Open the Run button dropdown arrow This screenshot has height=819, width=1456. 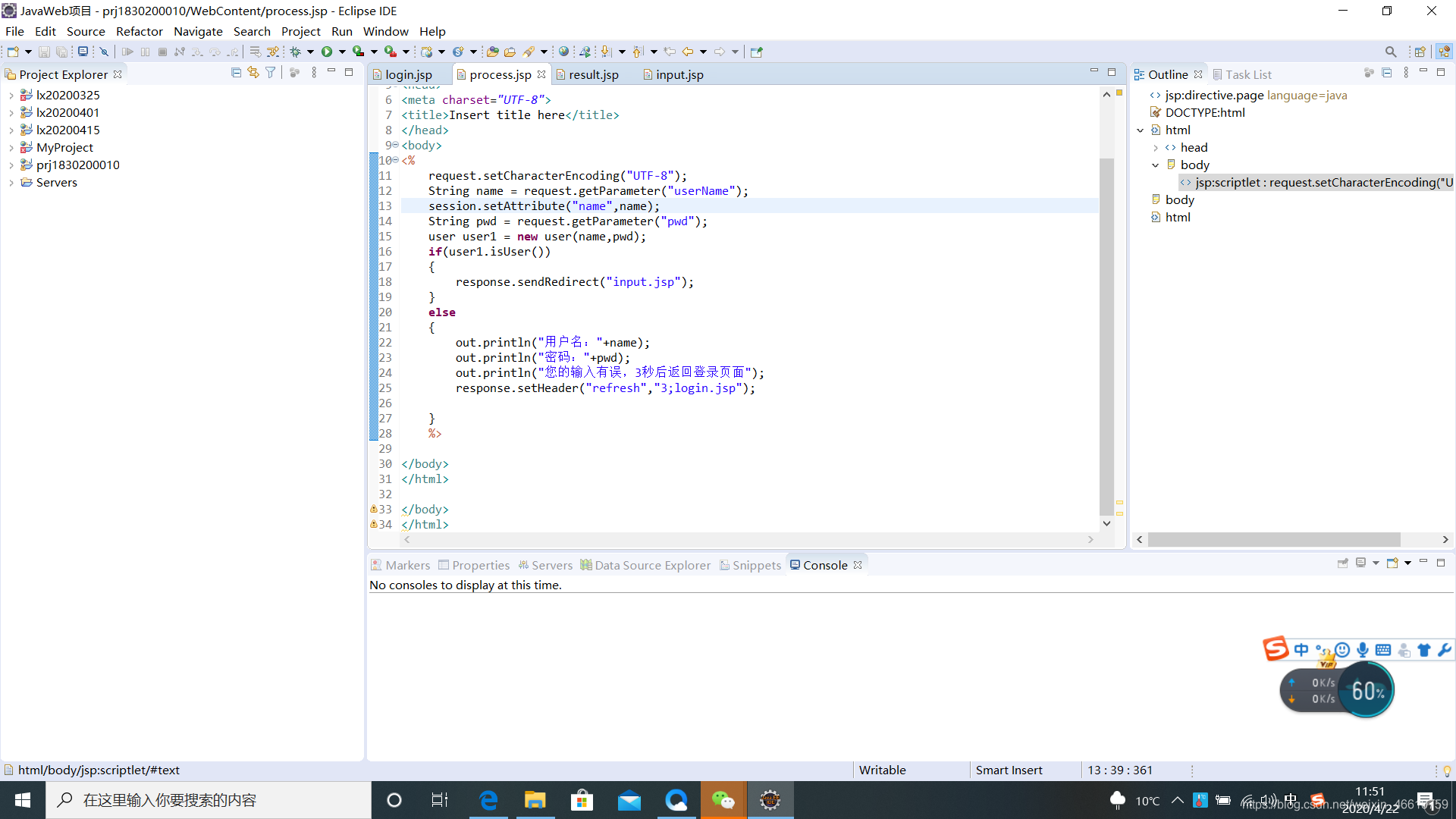[x=342, y=52]
